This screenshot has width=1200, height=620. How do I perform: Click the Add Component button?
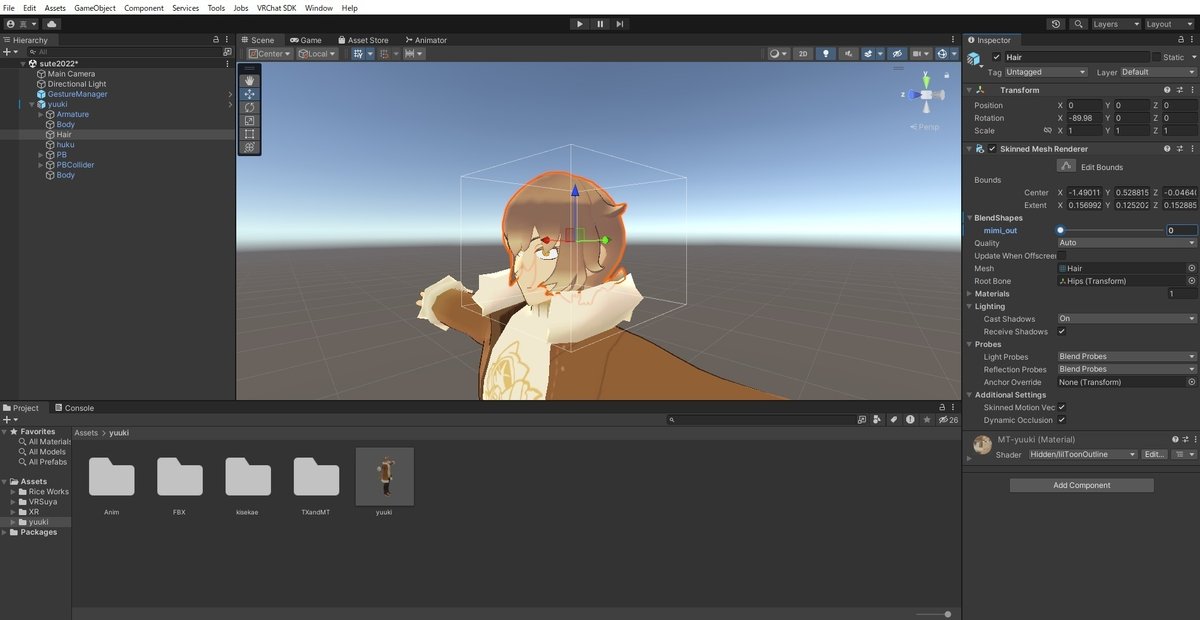tap(1081, 485)
